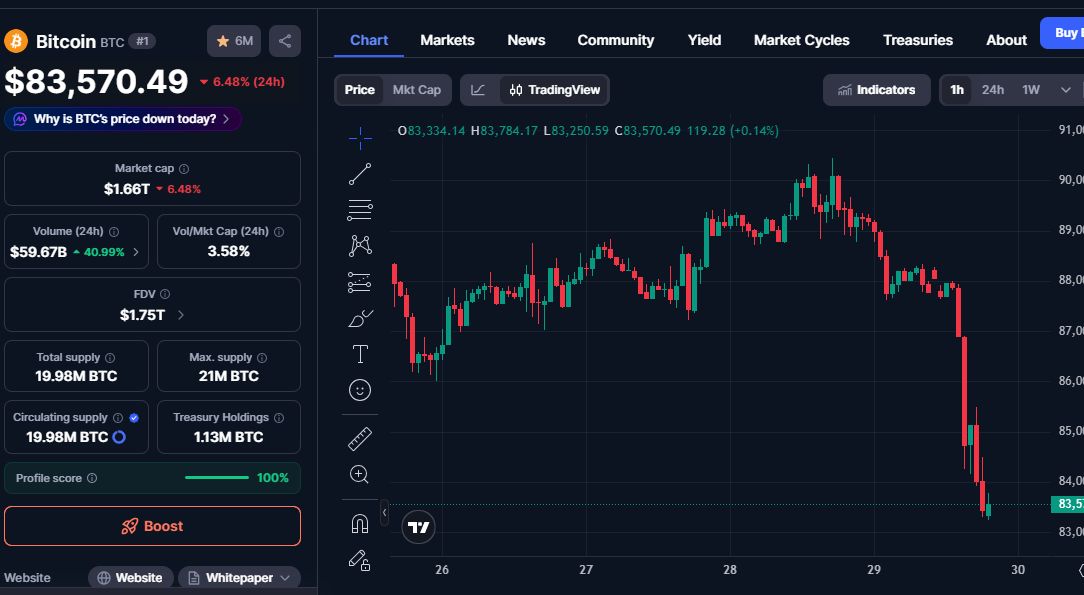Viewport: 1084px width, 595px height.
Task: Select the crosshair cursor tool
Action: click(x=359, y=138)
